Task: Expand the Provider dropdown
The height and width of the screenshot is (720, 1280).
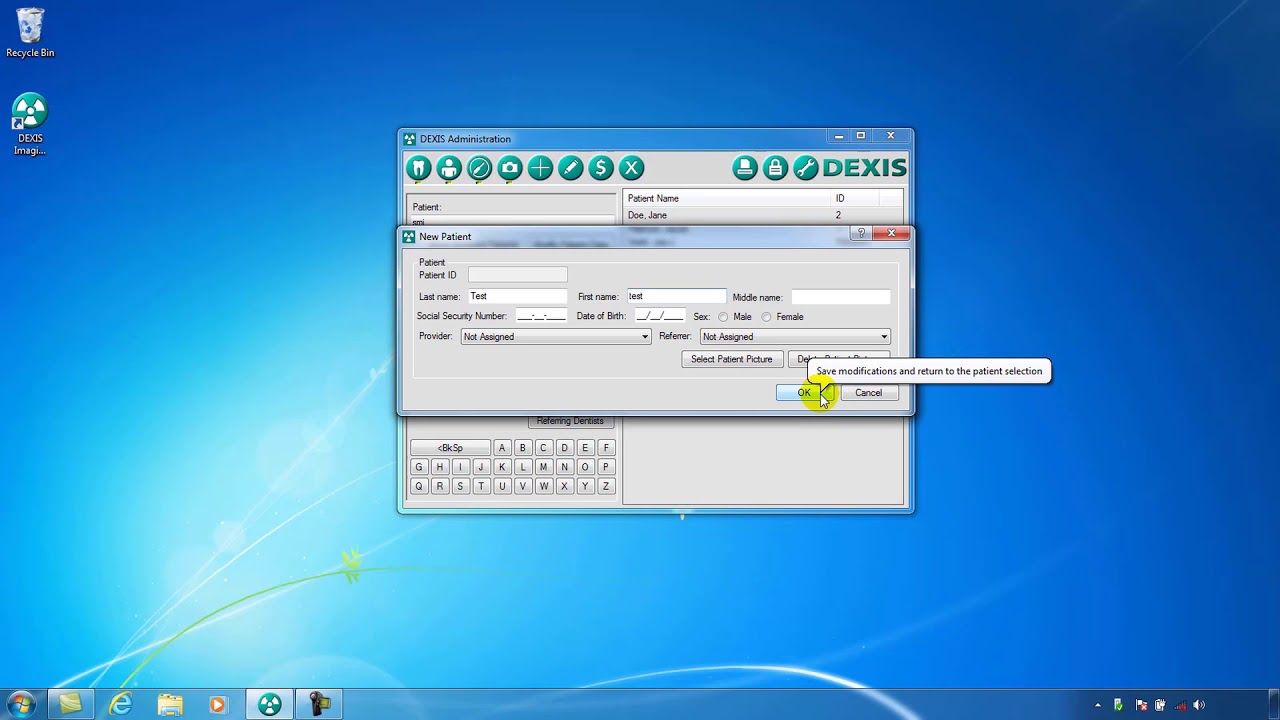Action: tap(645, 337)
